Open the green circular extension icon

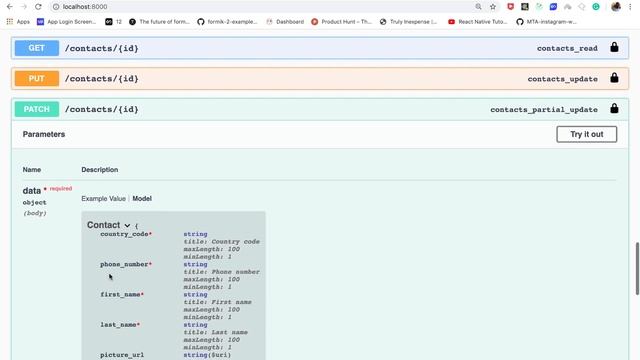(596, 7)
